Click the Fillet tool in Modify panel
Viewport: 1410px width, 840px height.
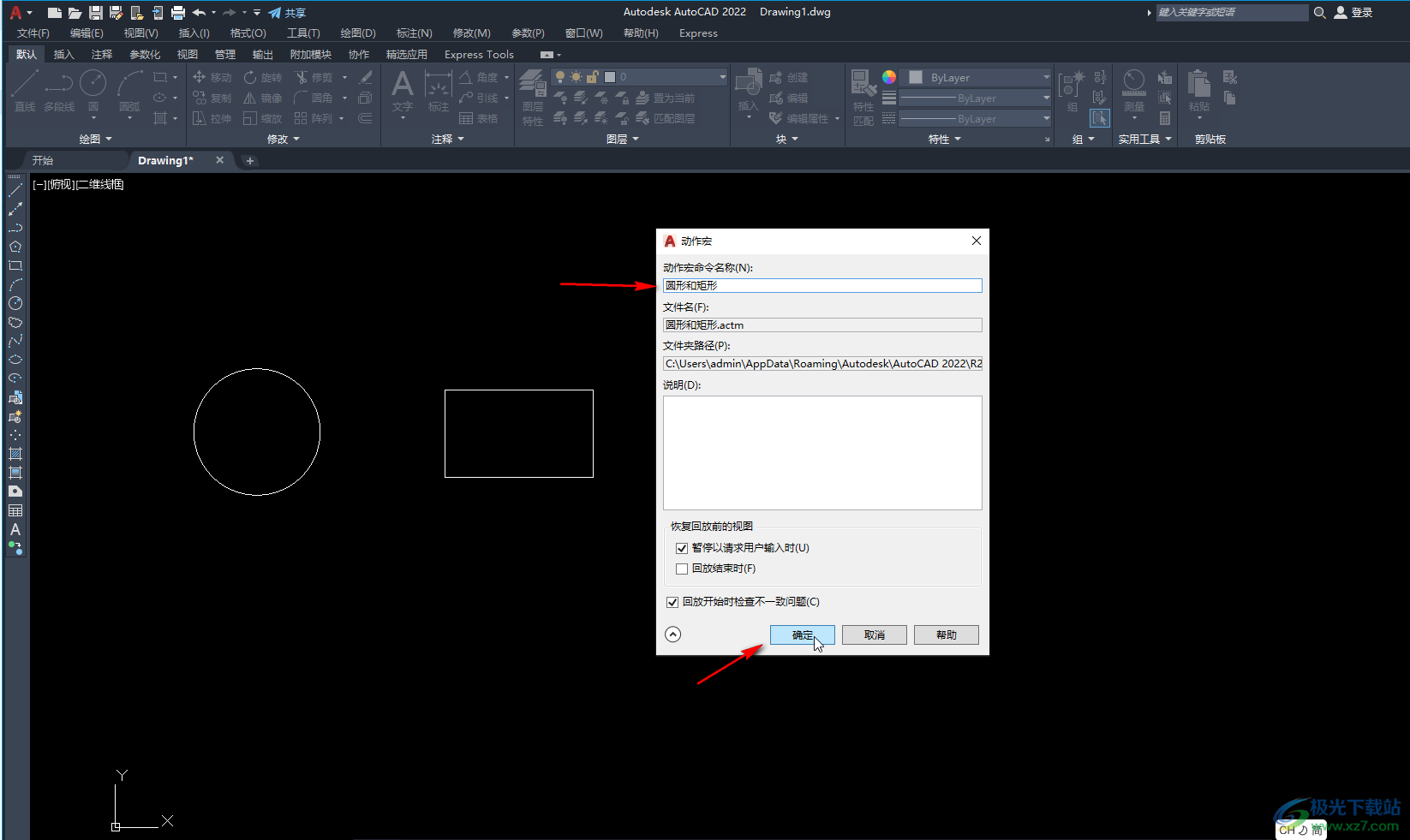(x=314, y=98)
